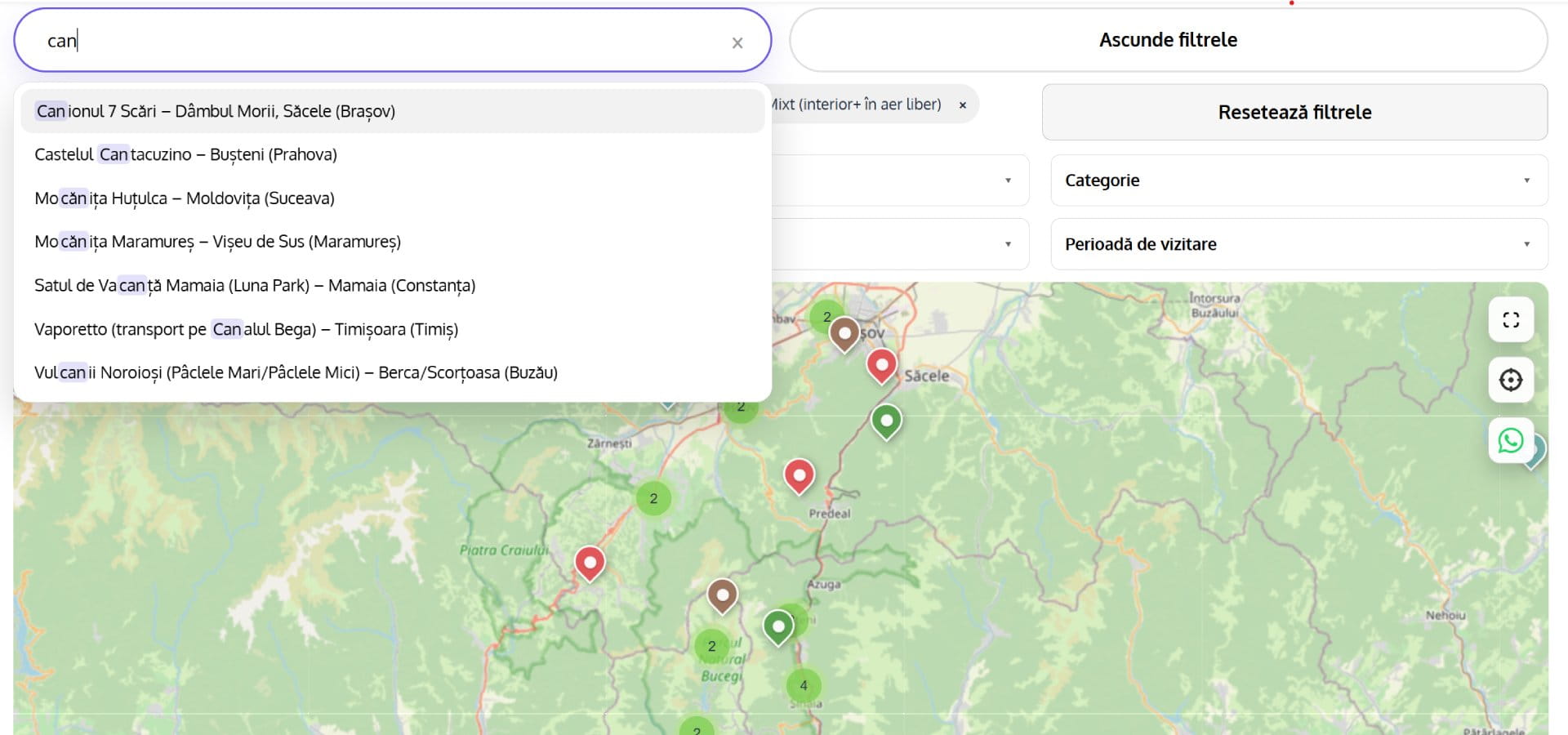Select Vaporetto Canalul Bega – Timișoara suggestion
The height and width of the screenshot is (735, 1568).
392,329
